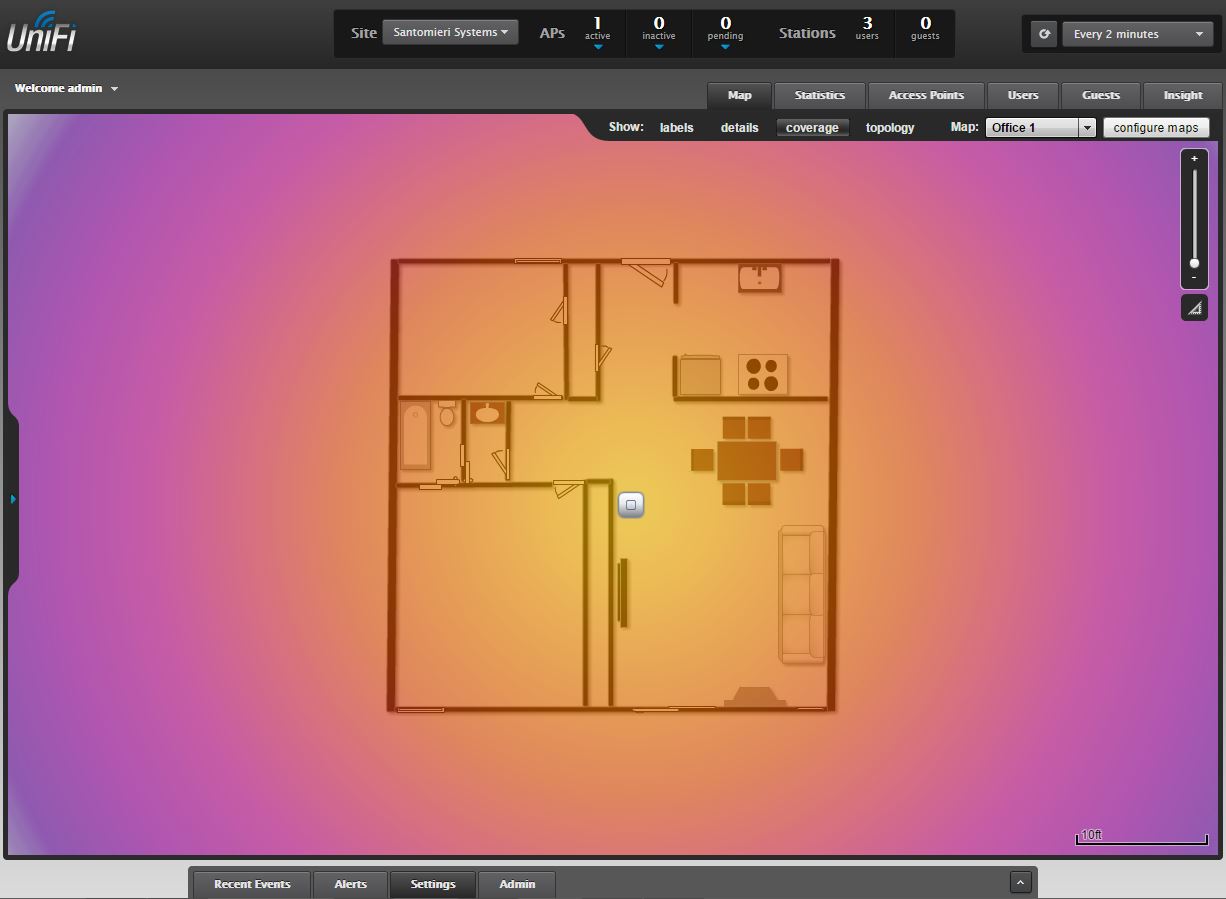This screenshot has width=1226, height=899.
Task: Toggle topology view on the map
Action: (890, 128)
